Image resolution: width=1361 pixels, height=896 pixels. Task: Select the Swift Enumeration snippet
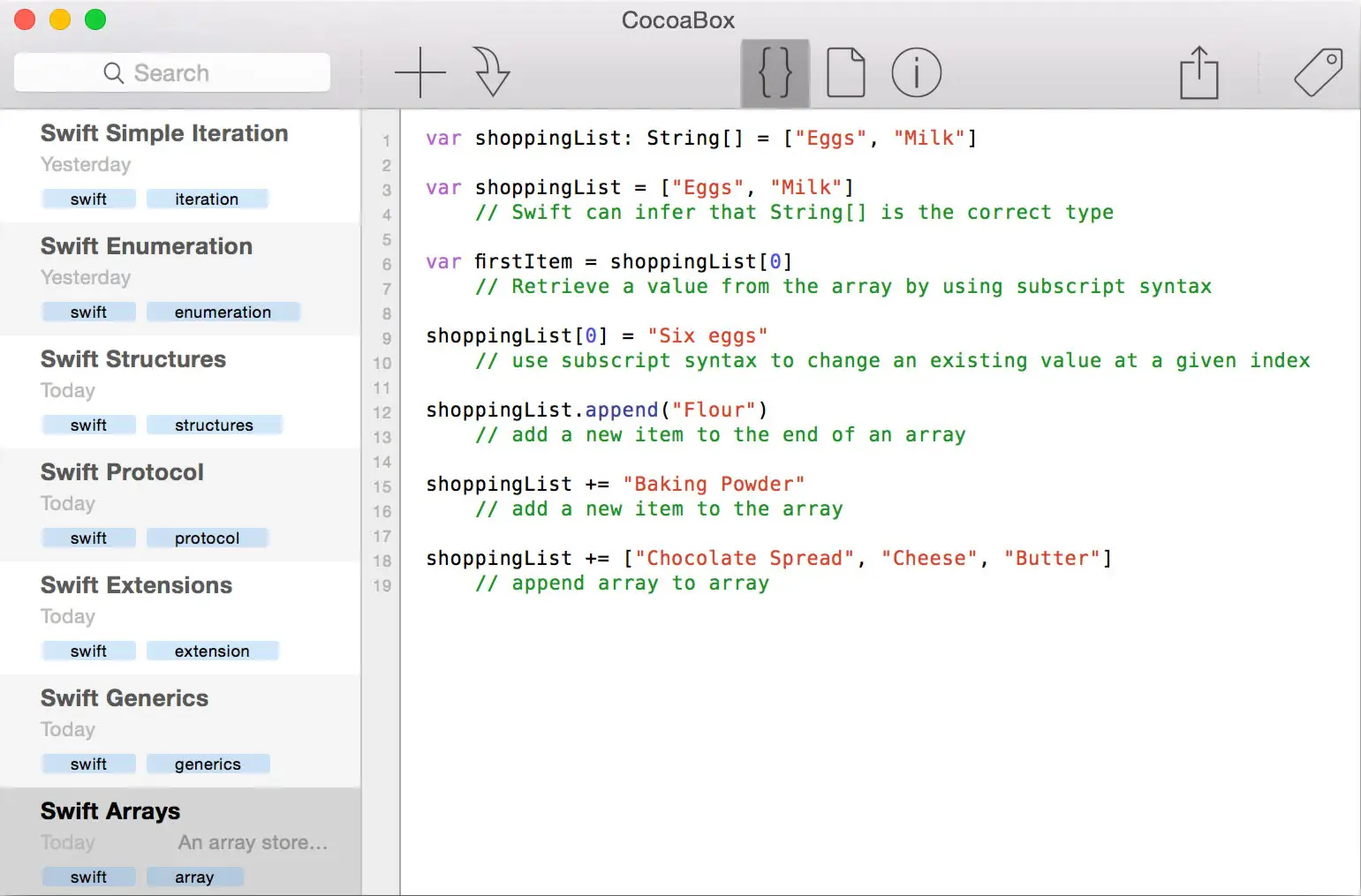tap(180, 279)
